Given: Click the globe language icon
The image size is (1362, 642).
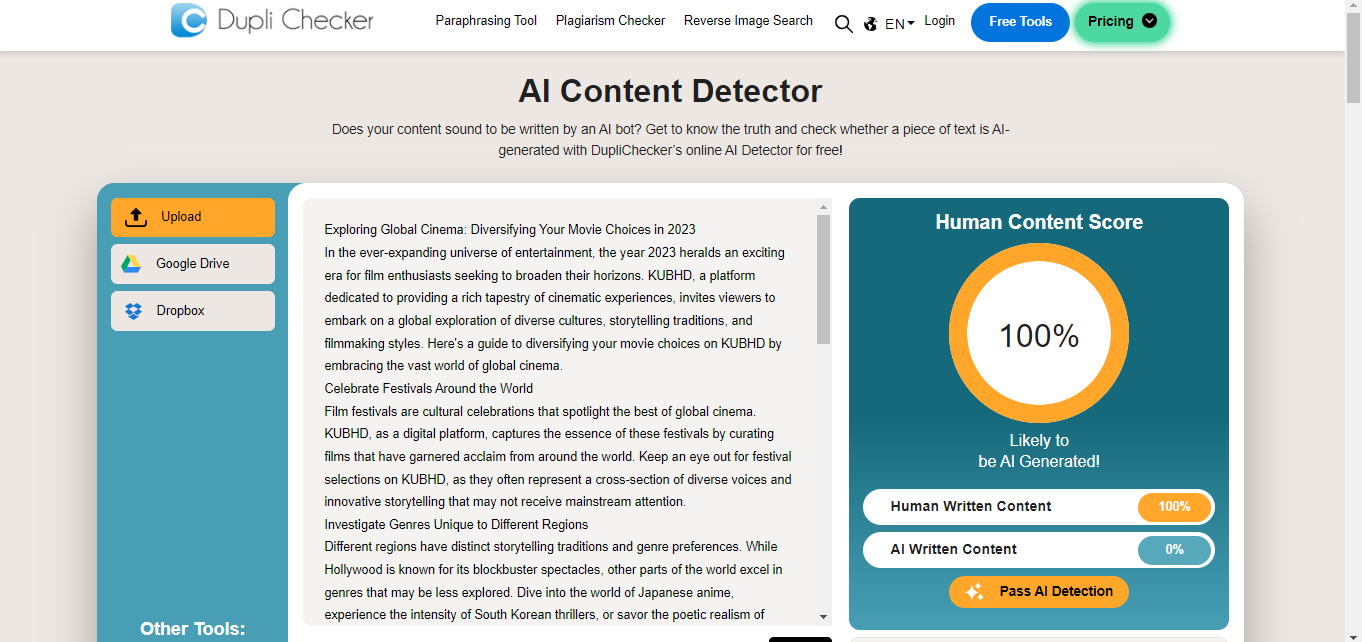Looking at the screenshot, I should tap(871, 24).
